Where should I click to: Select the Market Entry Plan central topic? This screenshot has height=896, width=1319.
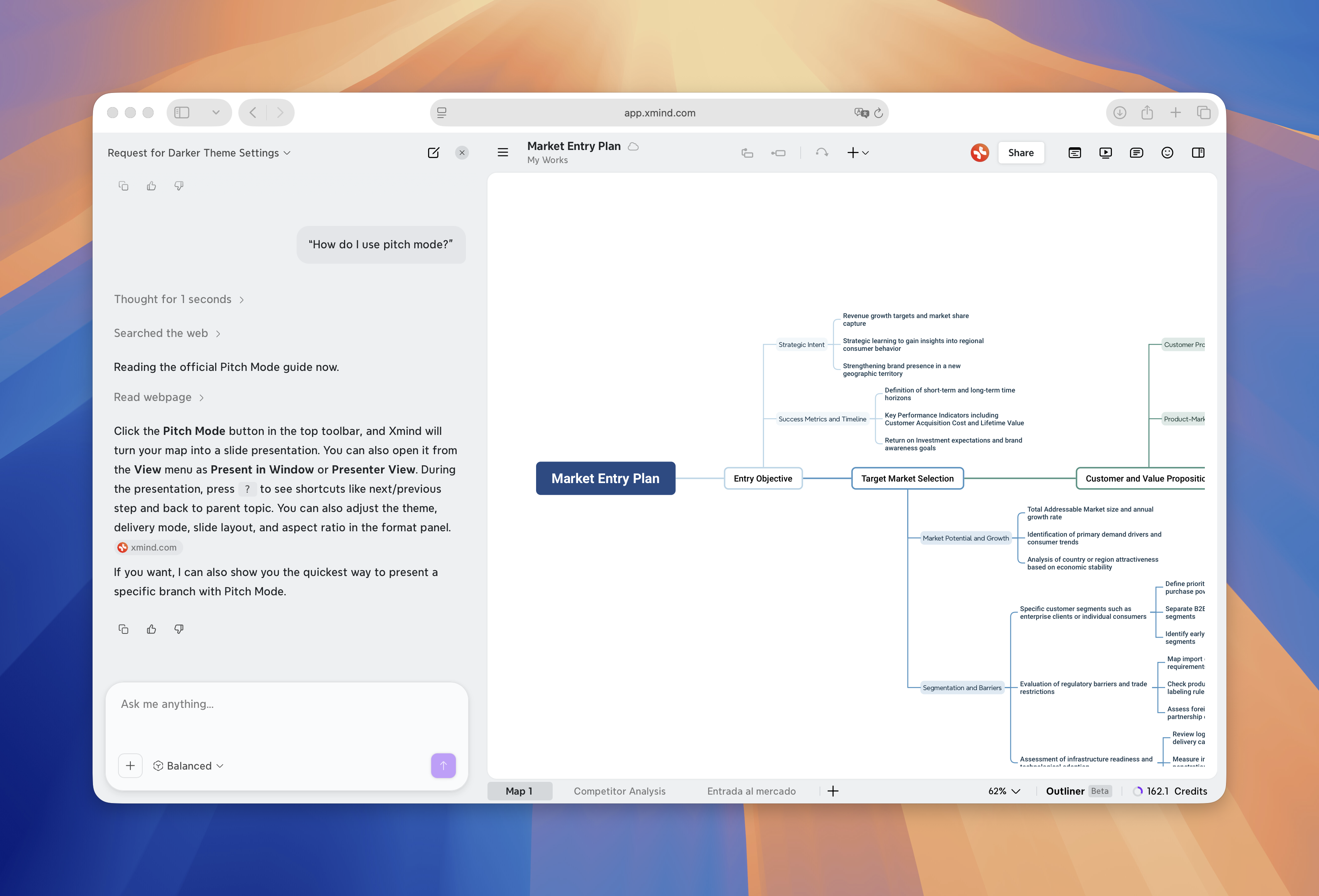[x=606, y=478]
